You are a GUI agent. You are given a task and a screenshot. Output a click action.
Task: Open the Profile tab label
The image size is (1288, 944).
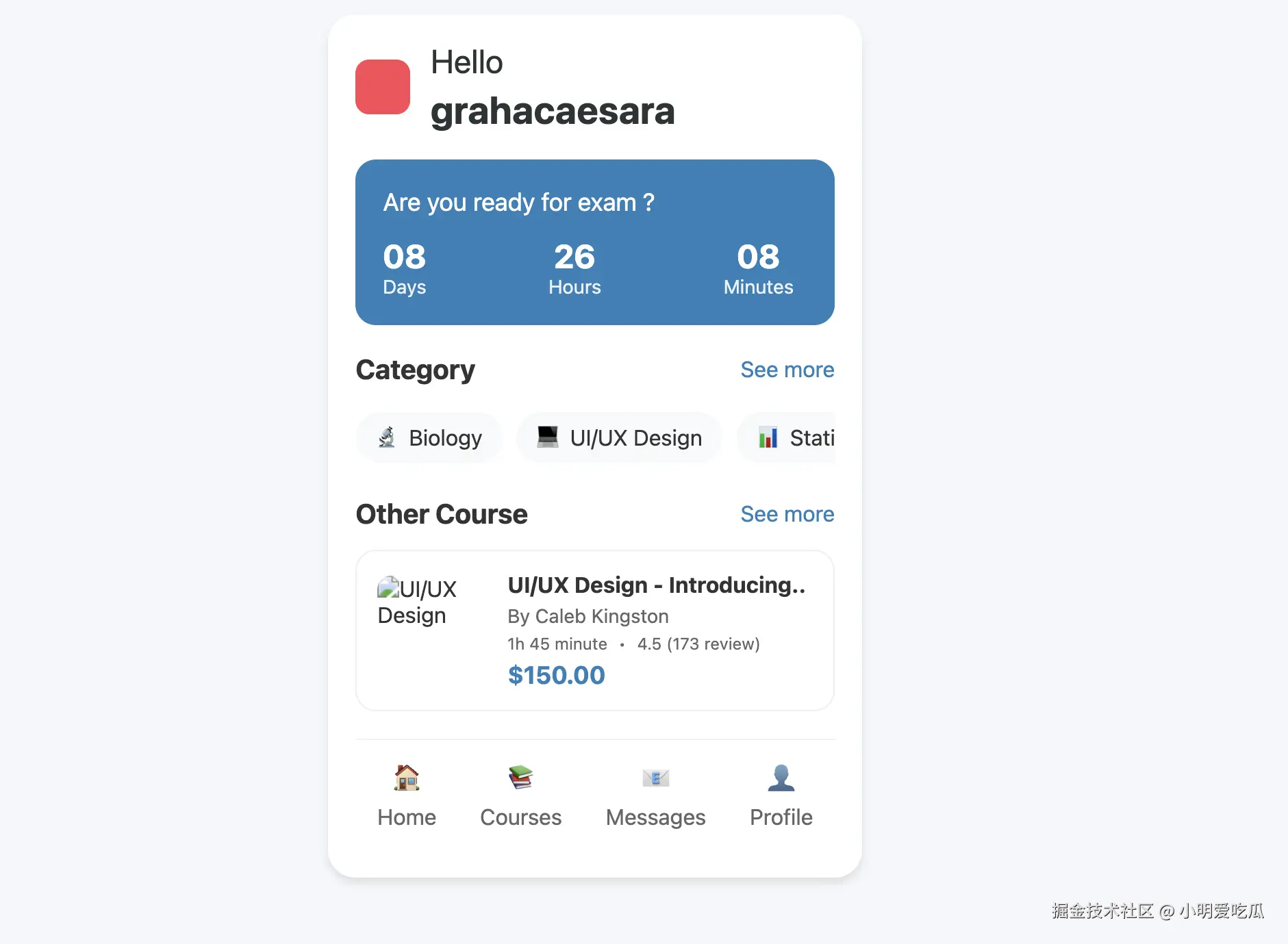pos(781,817)
